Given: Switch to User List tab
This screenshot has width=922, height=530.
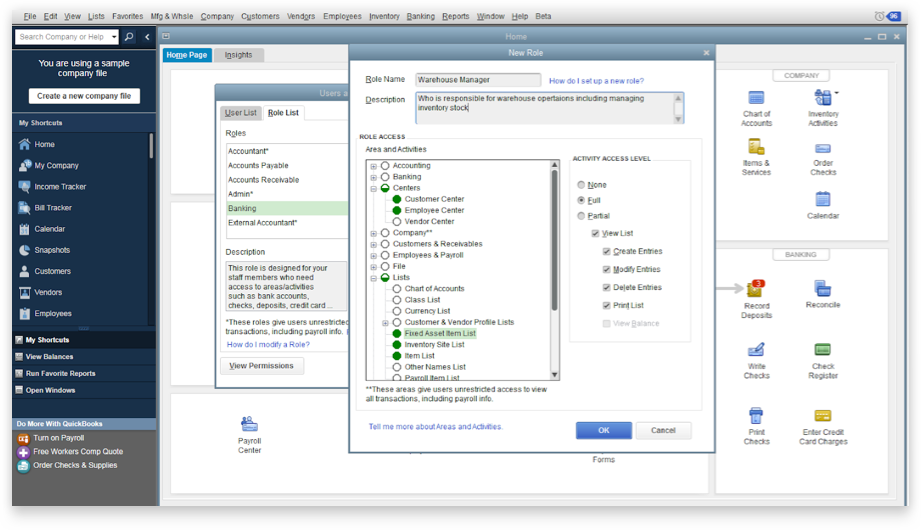Looking at the screenshot, I should coord(240,112).
